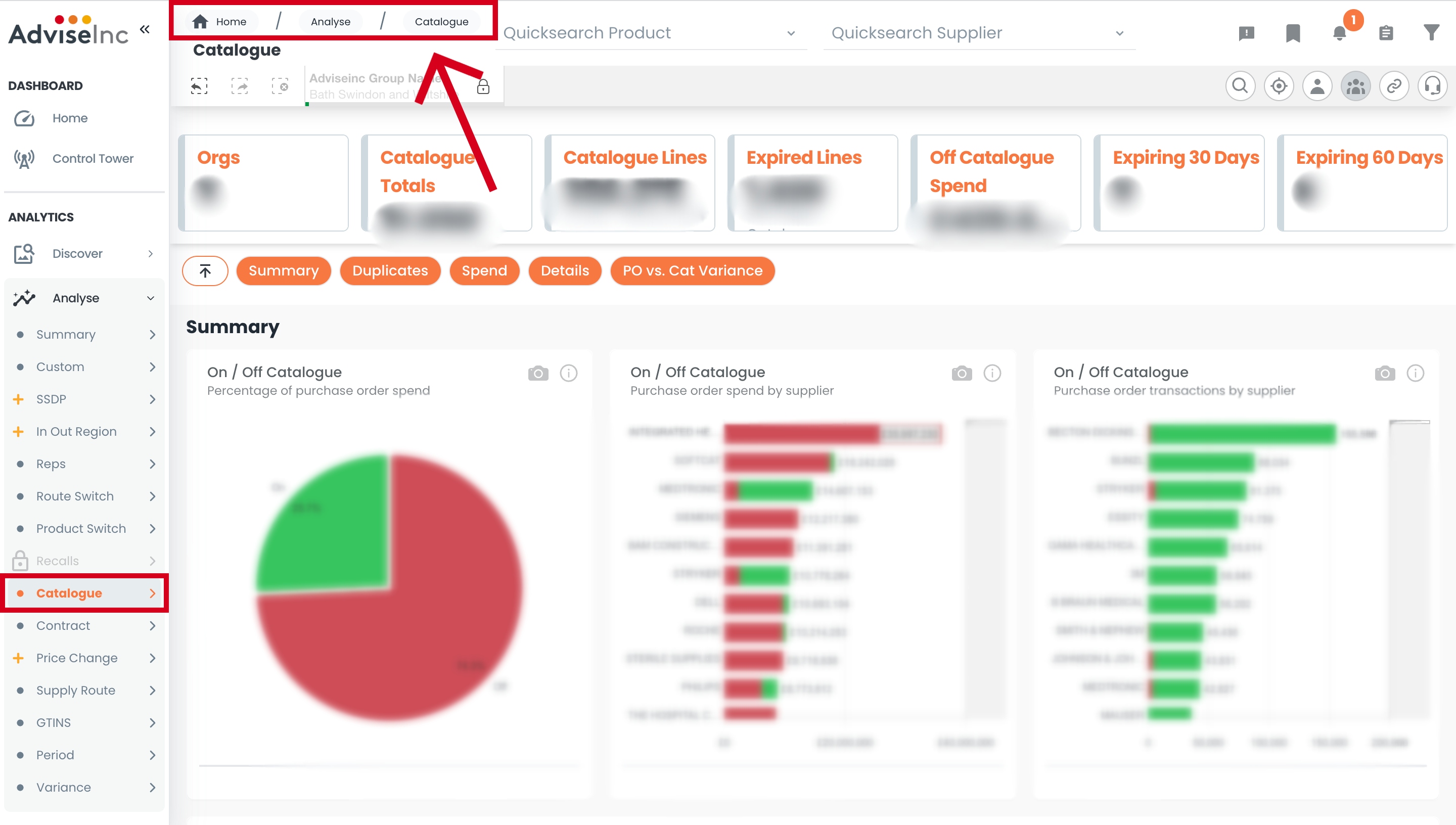Open Control Tower from sidebar

[93, 159]
